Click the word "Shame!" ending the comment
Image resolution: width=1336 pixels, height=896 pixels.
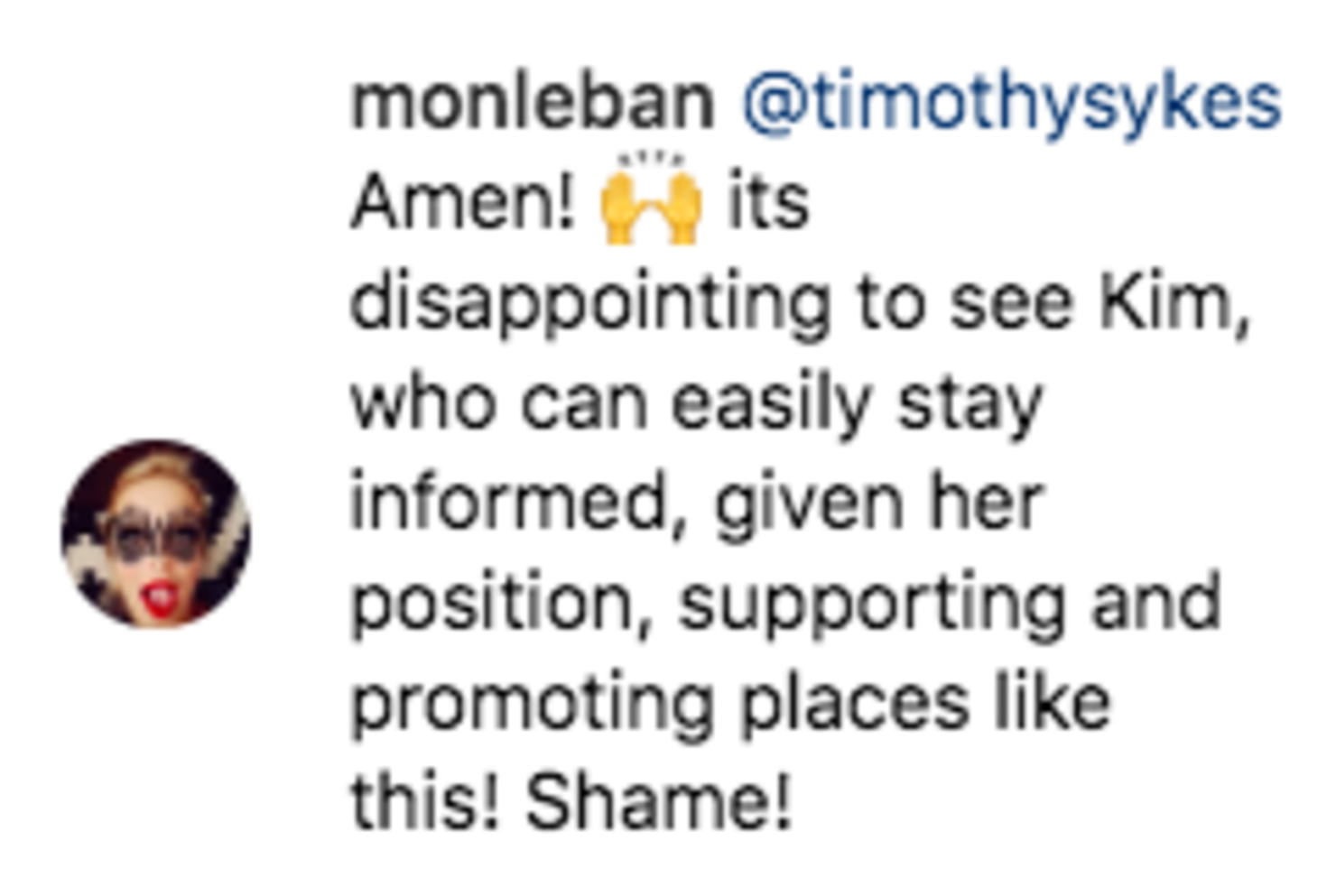point(659,802)
